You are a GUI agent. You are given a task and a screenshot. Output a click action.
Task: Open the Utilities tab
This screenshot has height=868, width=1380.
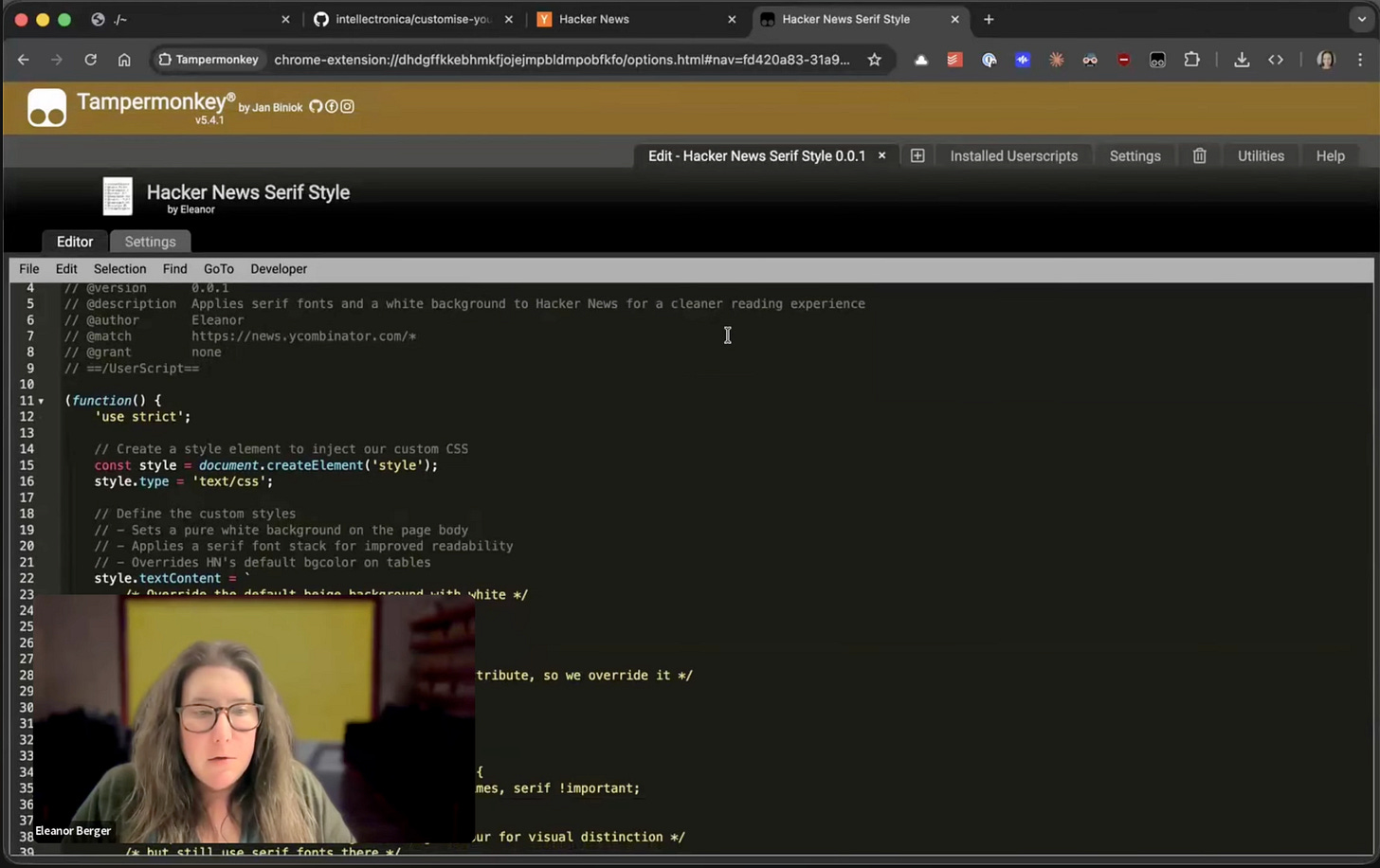click(x=1261, y=155)
